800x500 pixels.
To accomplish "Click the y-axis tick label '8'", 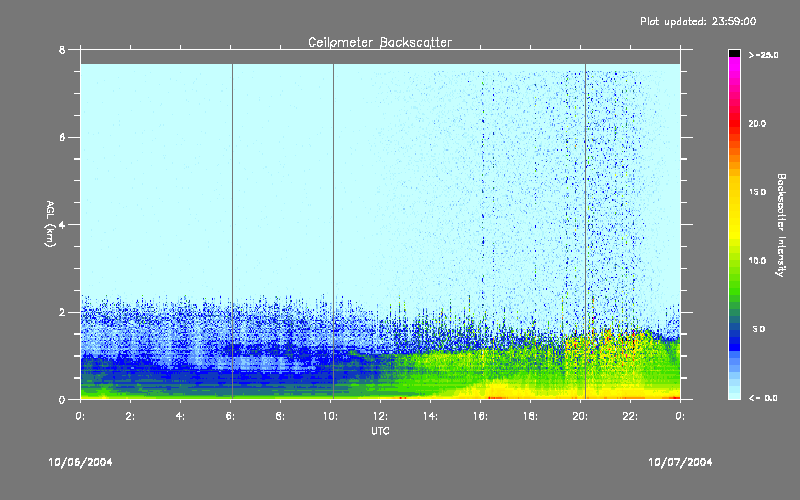I will (62, 50).
